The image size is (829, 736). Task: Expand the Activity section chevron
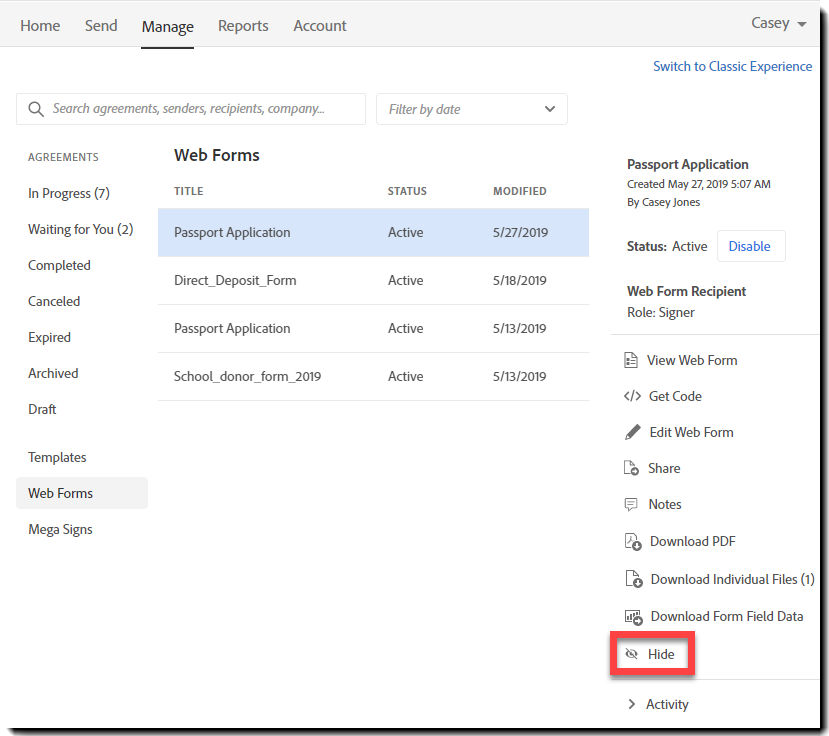(631, 704)
